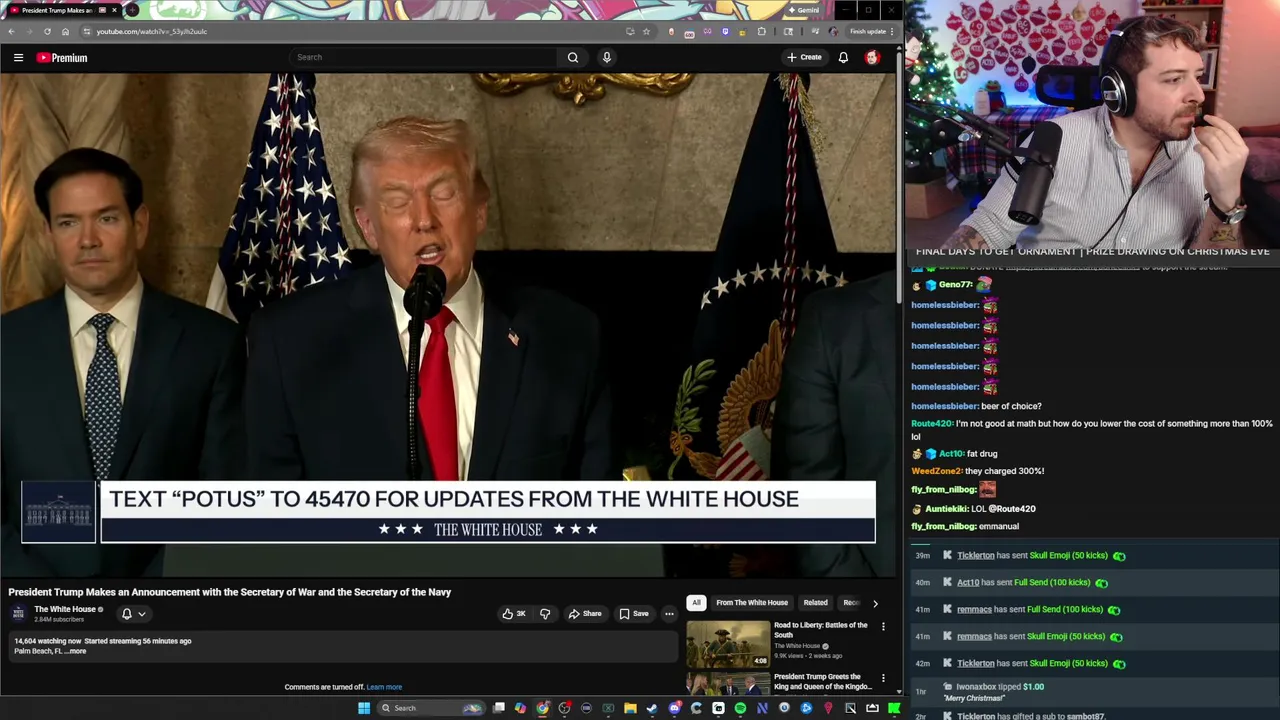
Task: Reload the page in Chrome
Action: (47, 31)
